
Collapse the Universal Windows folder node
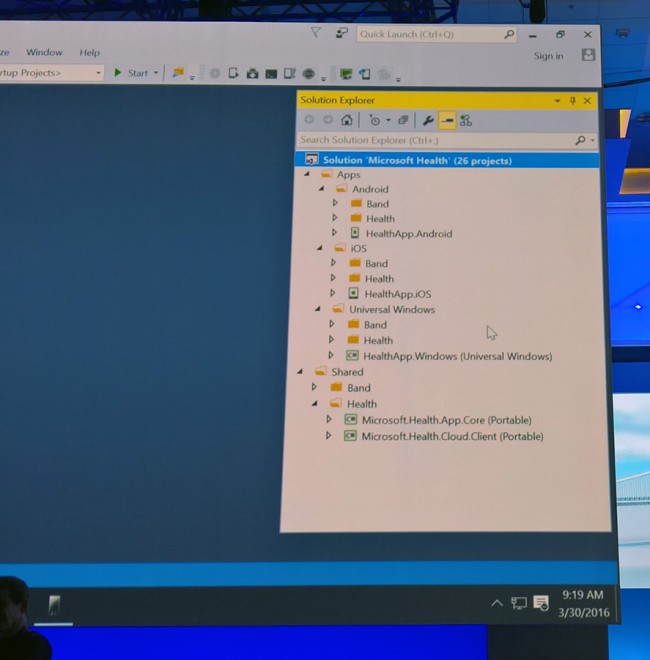[318, 309]
